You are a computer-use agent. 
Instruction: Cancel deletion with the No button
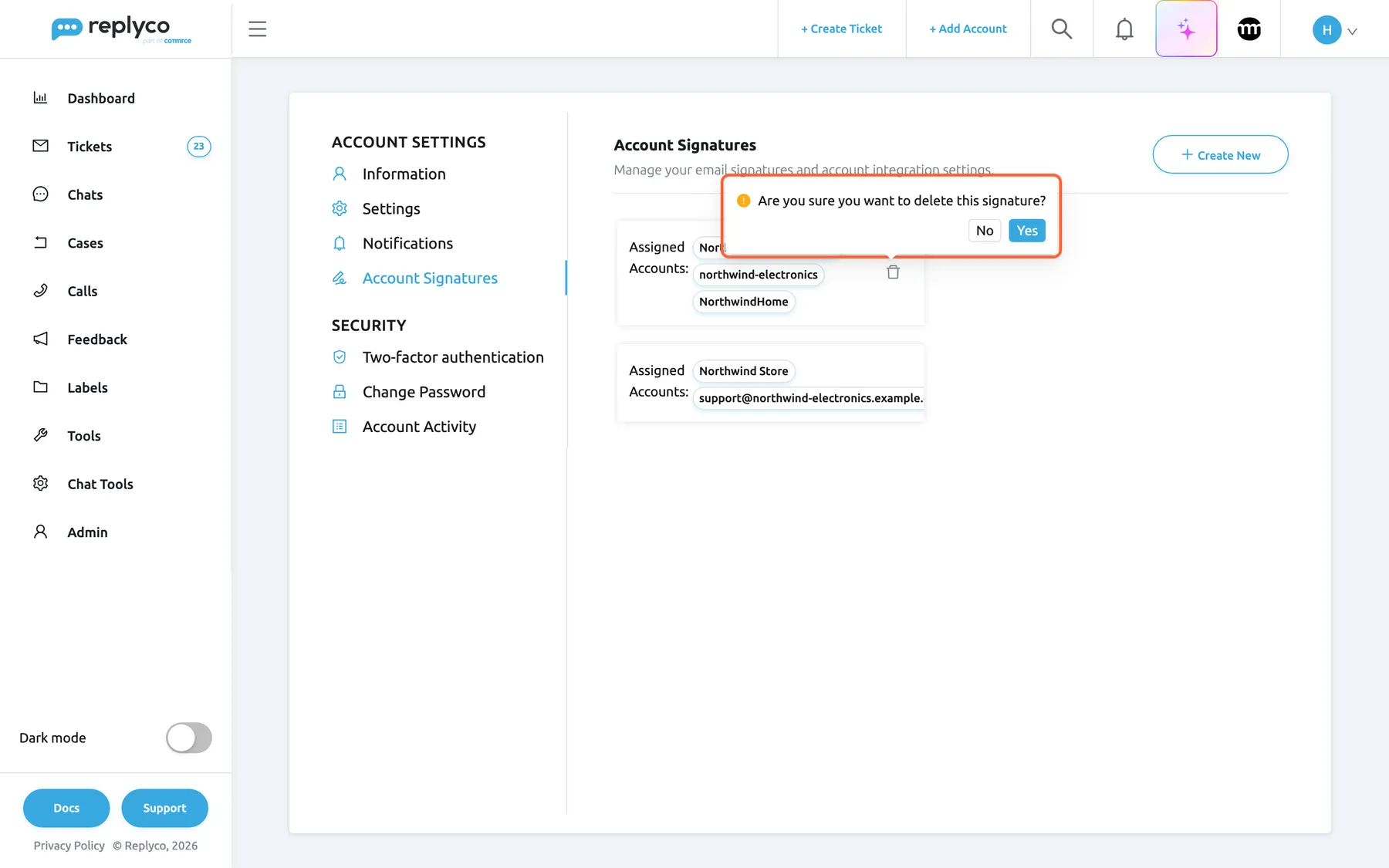pos(984,231)
